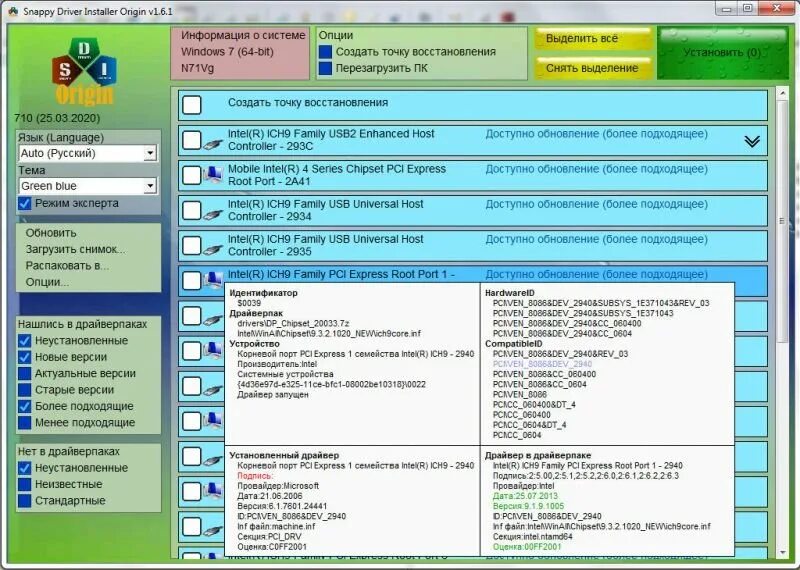The height and width of the screenshot is (570, 800).
Task: Click N71Vg system model text
Action: (197, 68)
